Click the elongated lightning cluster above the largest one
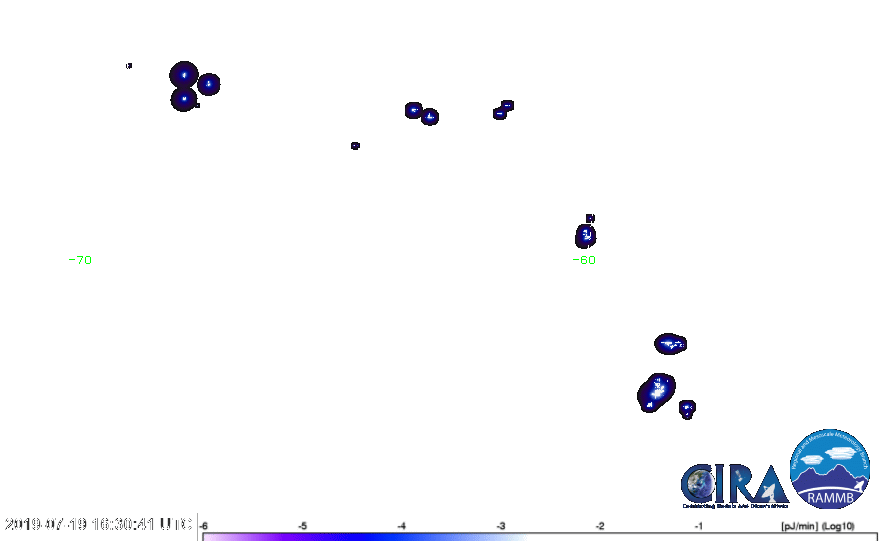 670,344
